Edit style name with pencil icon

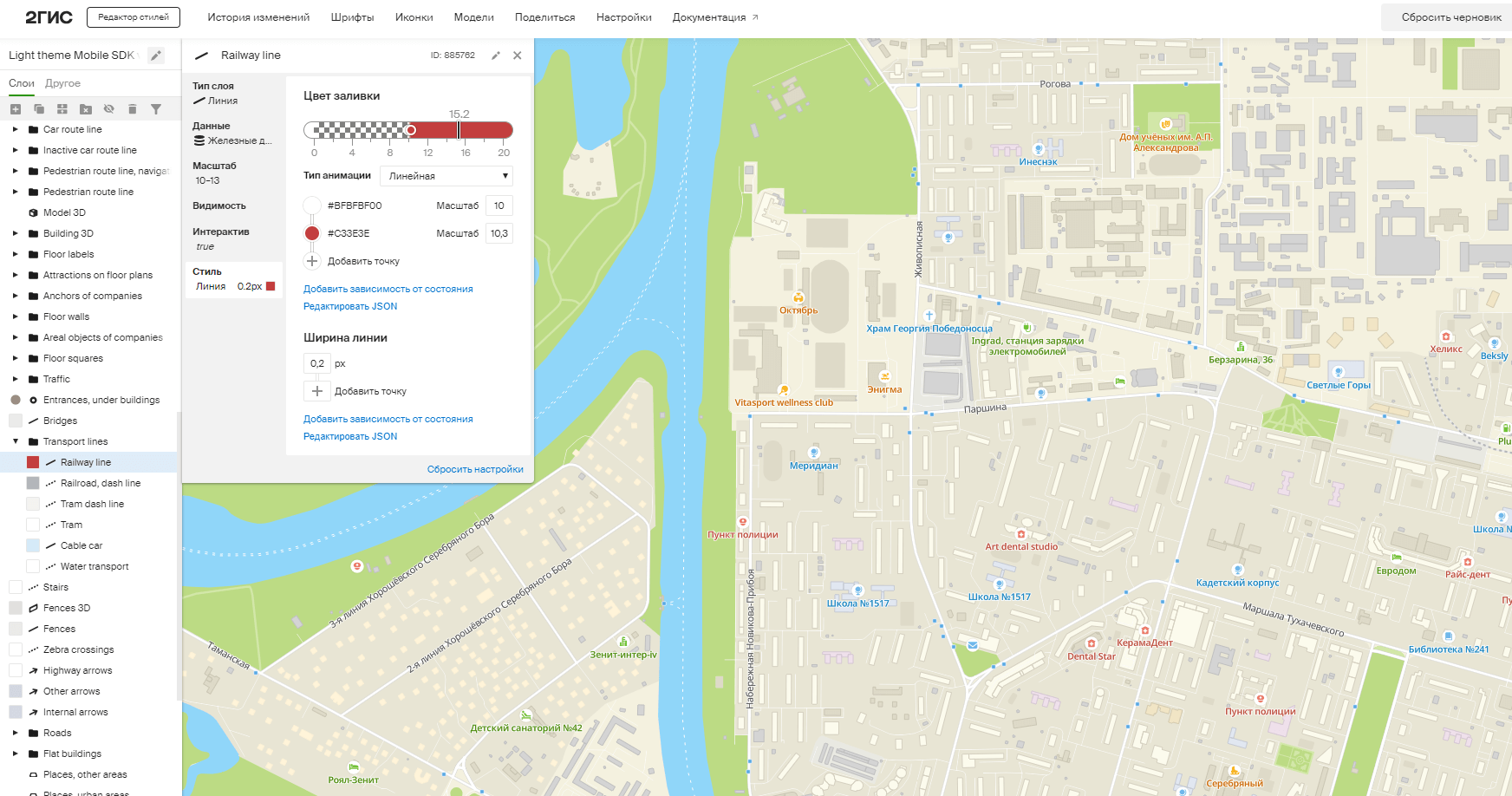click(156, 55)
